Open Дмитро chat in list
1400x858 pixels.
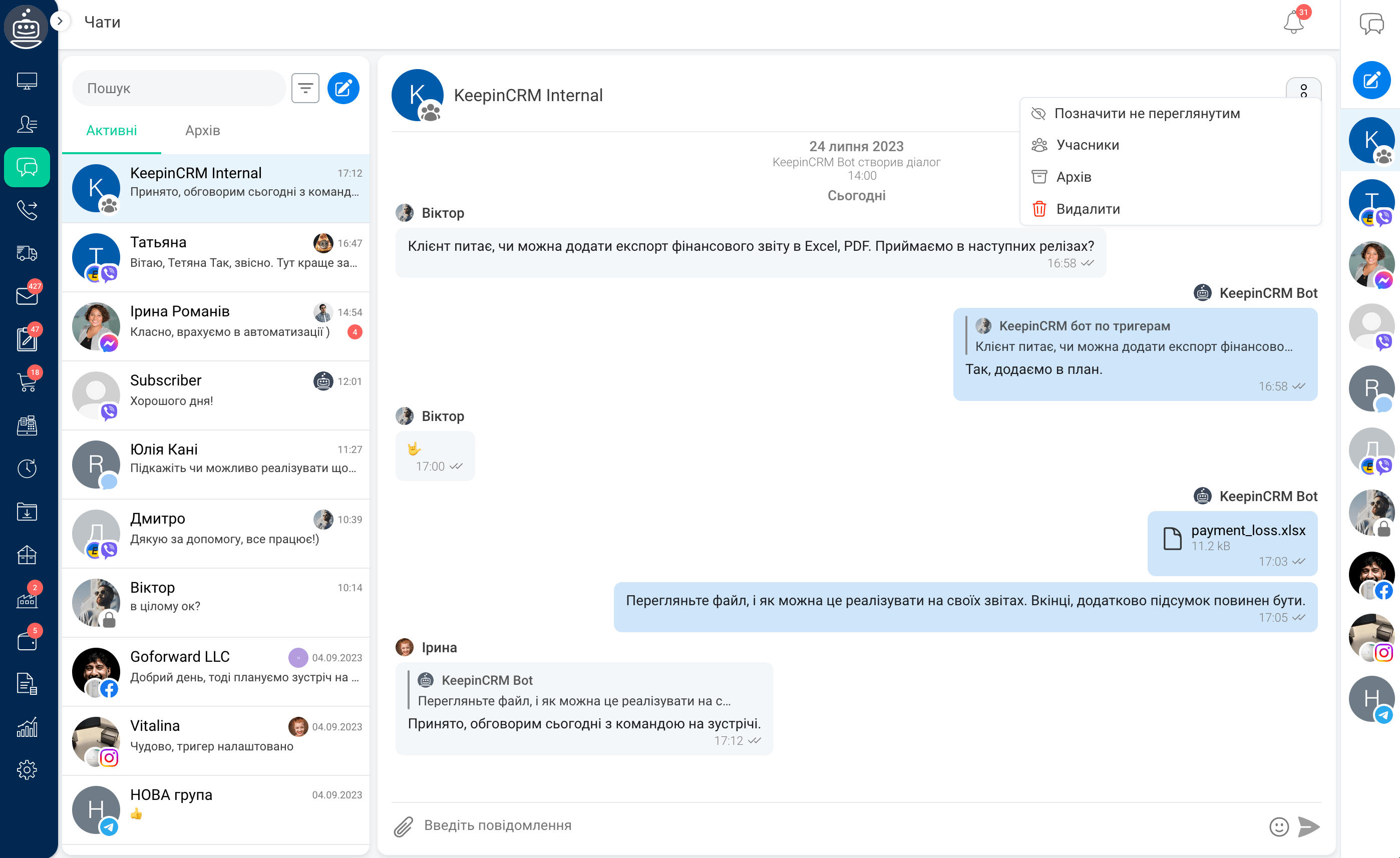pos(216,534)
